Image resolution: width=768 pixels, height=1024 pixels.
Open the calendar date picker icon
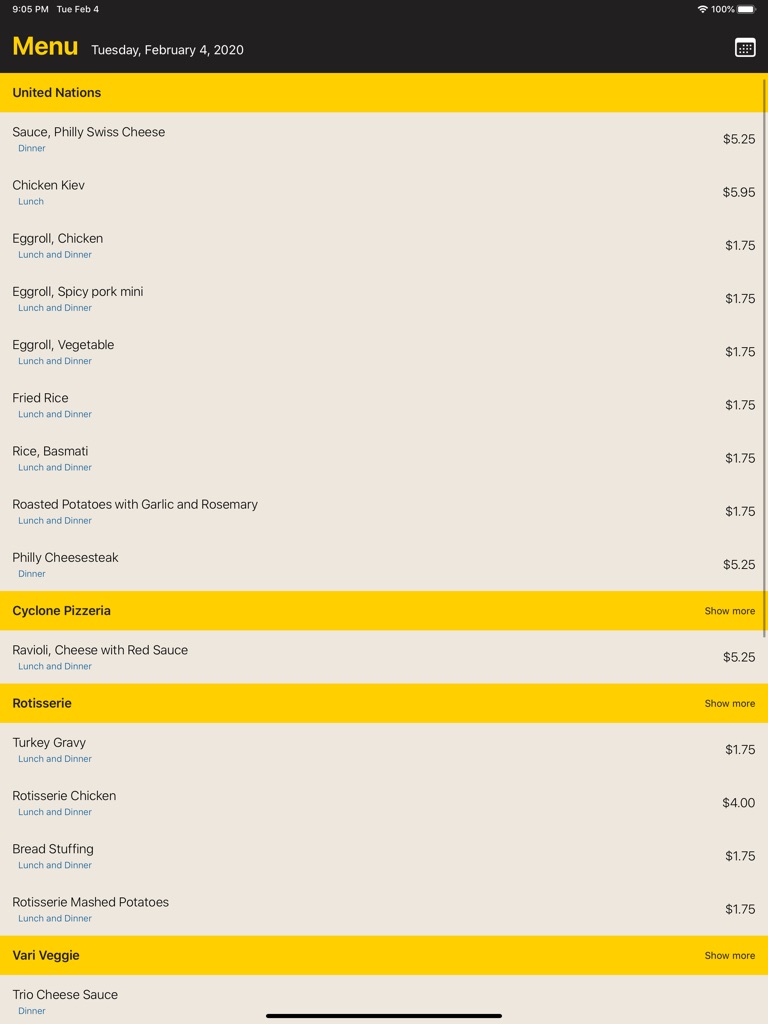tap(745, 48)
